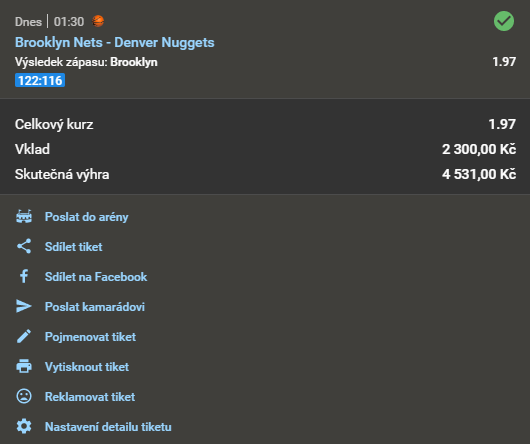Open 'Pojmenovat tiket' link
The width and height of the screenshot is (530, 444).
(x=90, y=337)
